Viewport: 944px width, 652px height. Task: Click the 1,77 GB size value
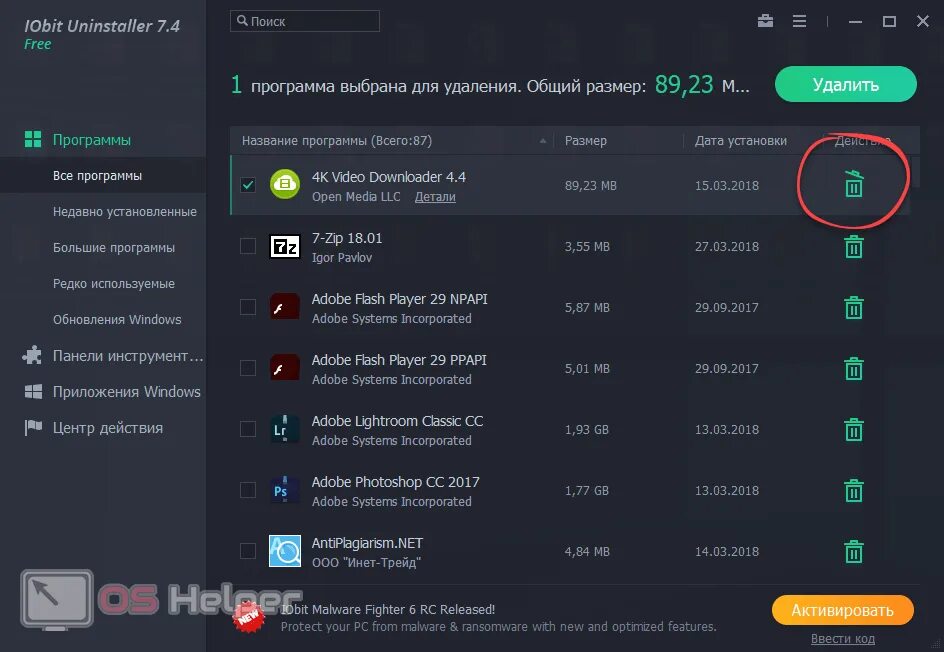tap(586, 490)
